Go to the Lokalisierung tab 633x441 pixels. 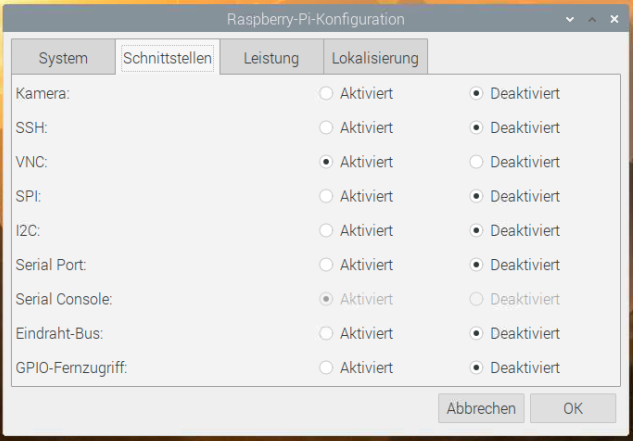pyautogui.click(x=376, y=58)
